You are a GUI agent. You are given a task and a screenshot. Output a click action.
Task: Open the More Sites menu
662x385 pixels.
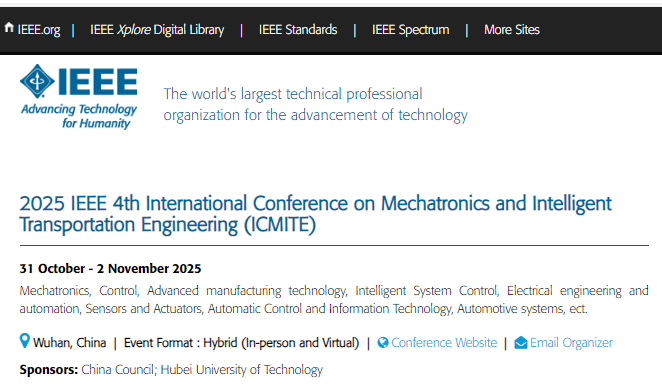512,30
